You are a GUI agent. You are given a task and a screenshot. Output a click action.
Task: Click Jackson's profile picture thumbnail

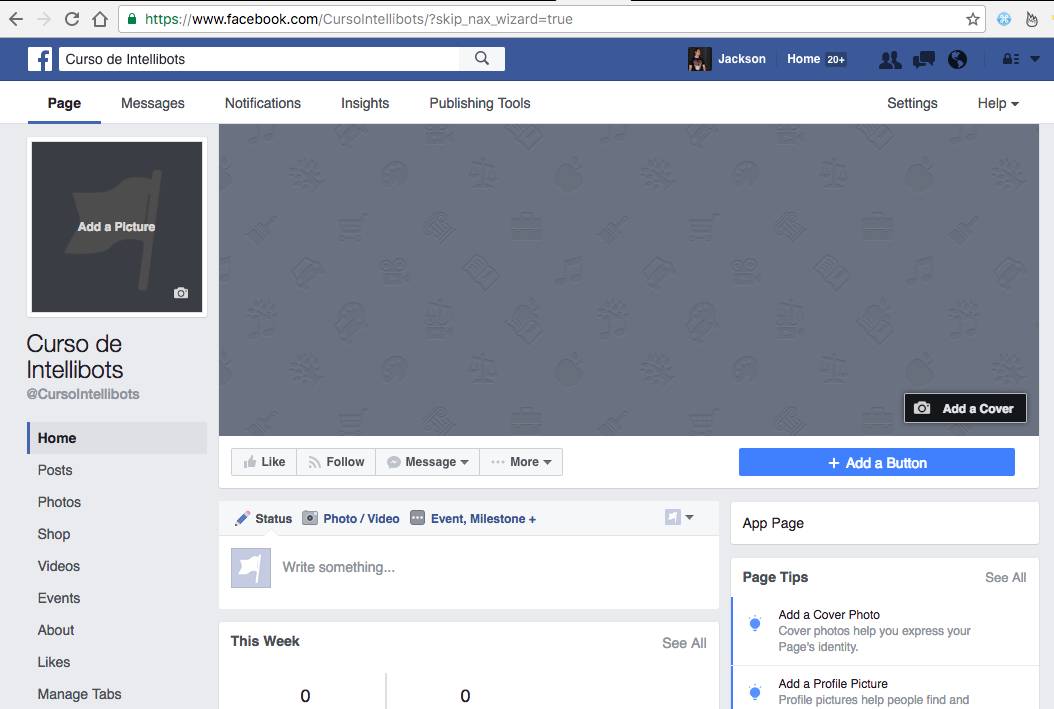pos(699,58)
